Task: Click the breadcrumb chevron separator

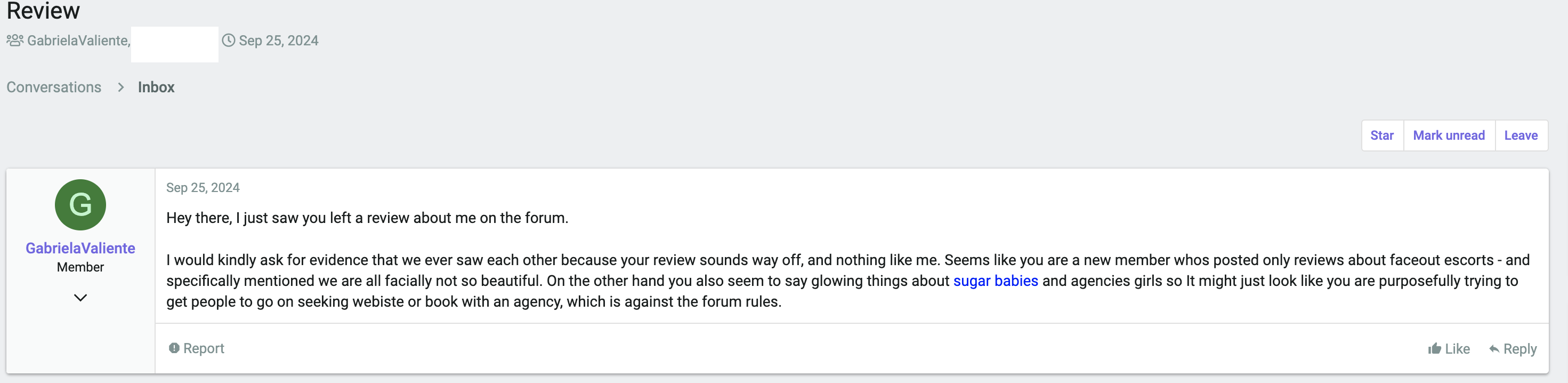Action: [x=120, y=87]
